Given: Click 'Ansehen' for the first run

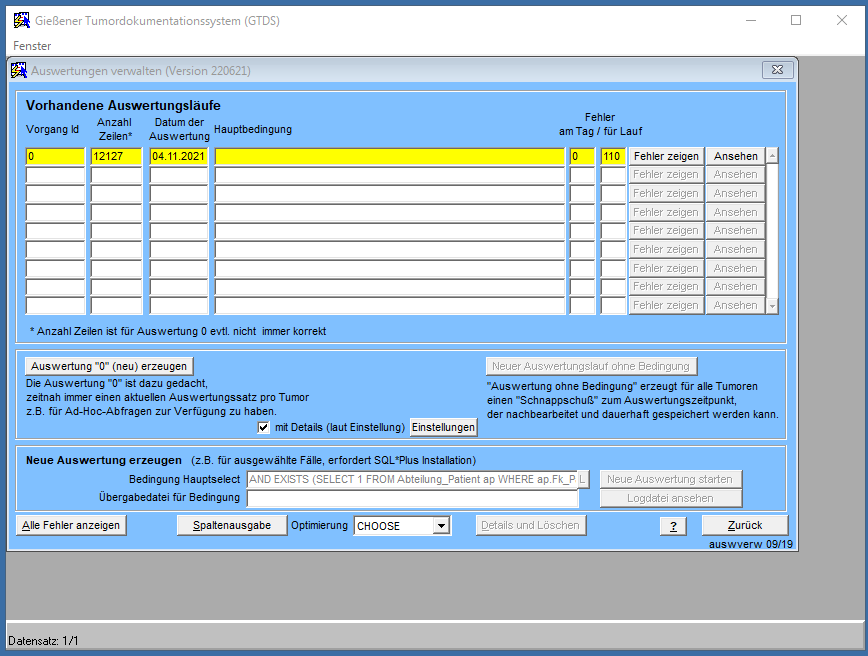Looking at the screenshot, I should pos(735,156).
